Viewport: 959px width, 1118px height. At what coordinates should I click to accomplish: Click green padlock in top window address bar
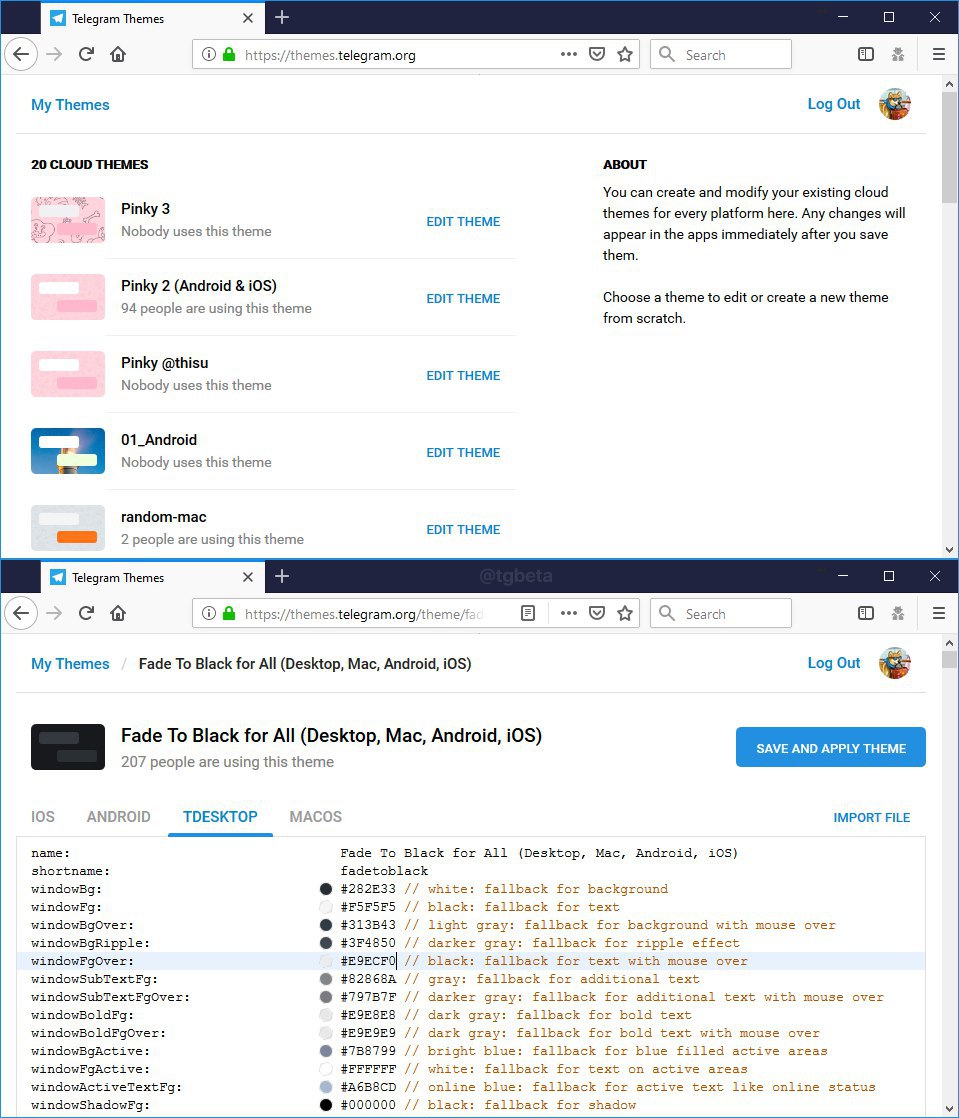point(229,54)
